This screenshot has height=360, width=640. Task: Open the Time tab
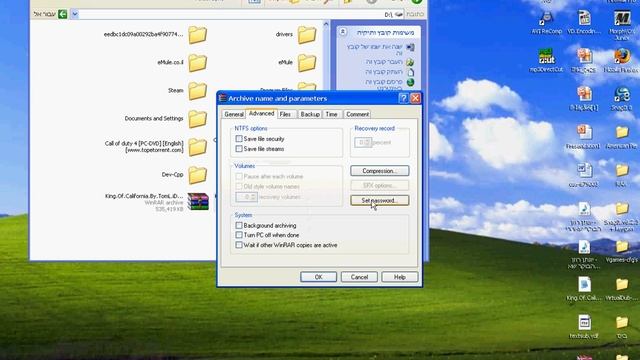331,114
